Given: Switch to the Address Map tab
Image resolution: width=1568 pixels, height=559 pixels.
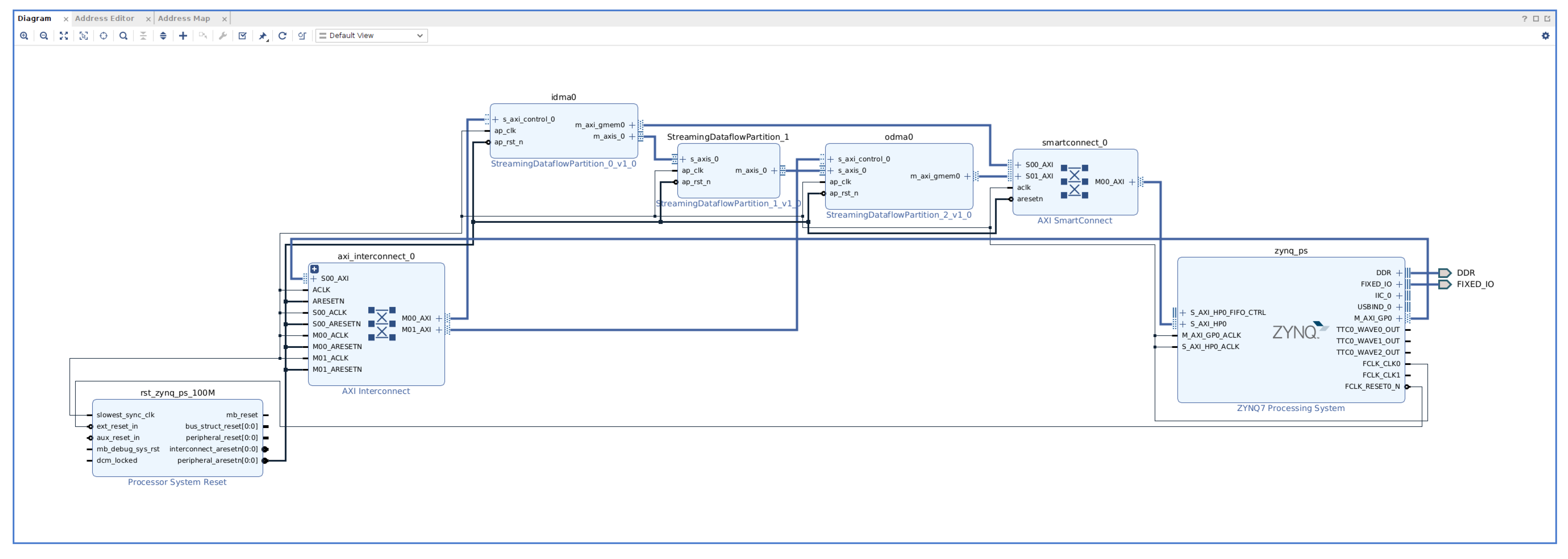Looking at the screenshot, I should [184, 18].
